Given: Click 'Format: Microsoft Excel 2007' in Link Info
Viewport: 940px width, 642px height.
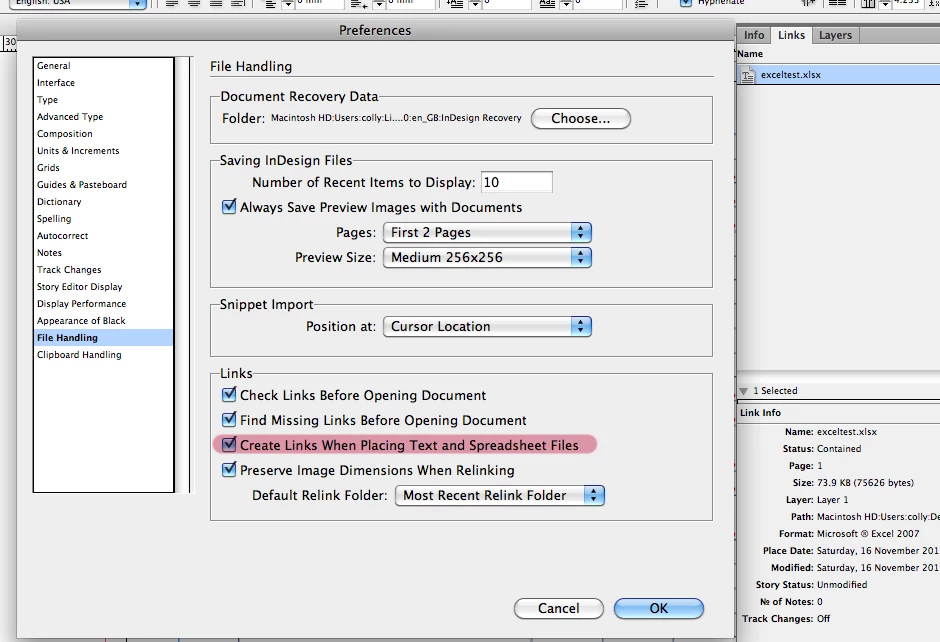Looking at the screenshot, I should point(849,534).
